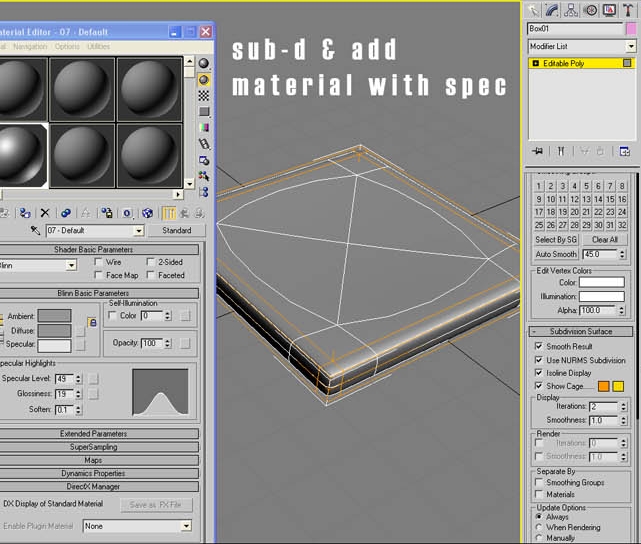Open the Display command panel tab
The height and width of the screenshot is (544, 641).
click(x=610, y=10)
